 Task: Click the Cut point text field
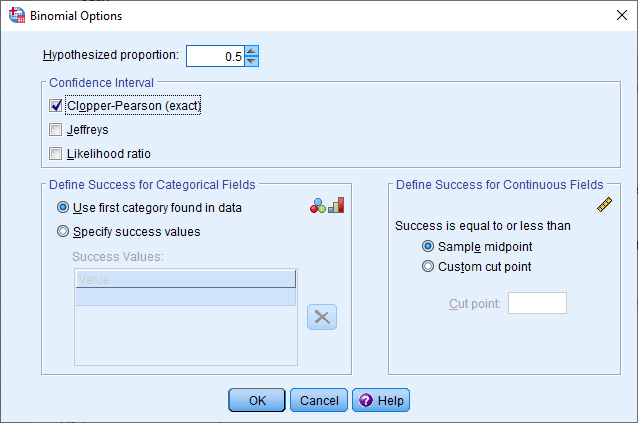[537, 303]
